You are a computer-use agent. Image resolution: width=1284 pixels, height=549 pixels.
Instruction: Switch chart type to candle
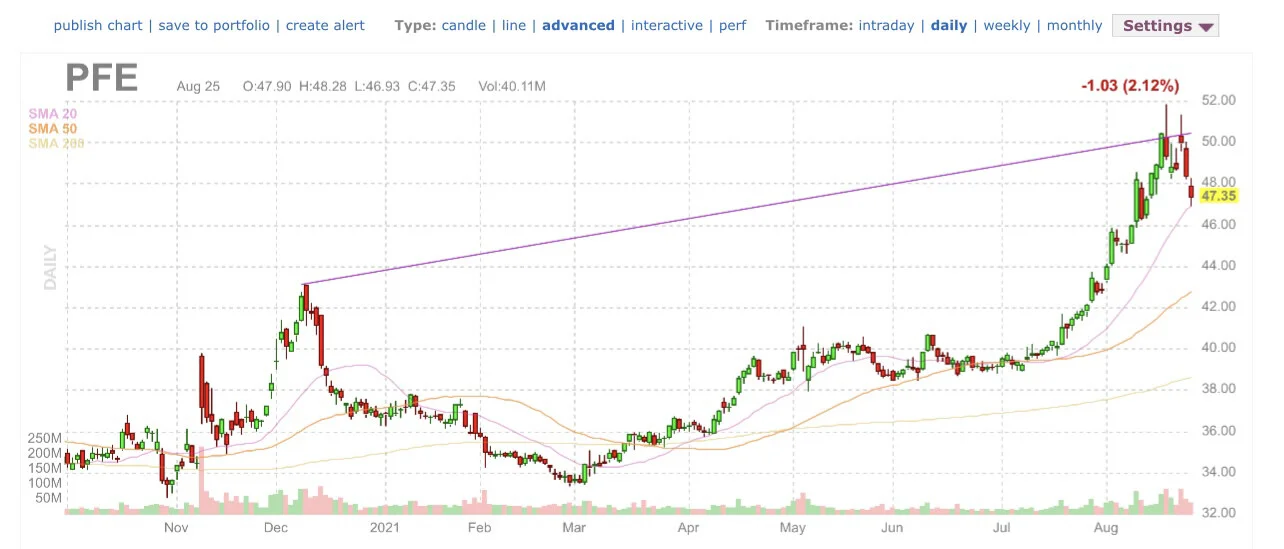click(463, 26)
